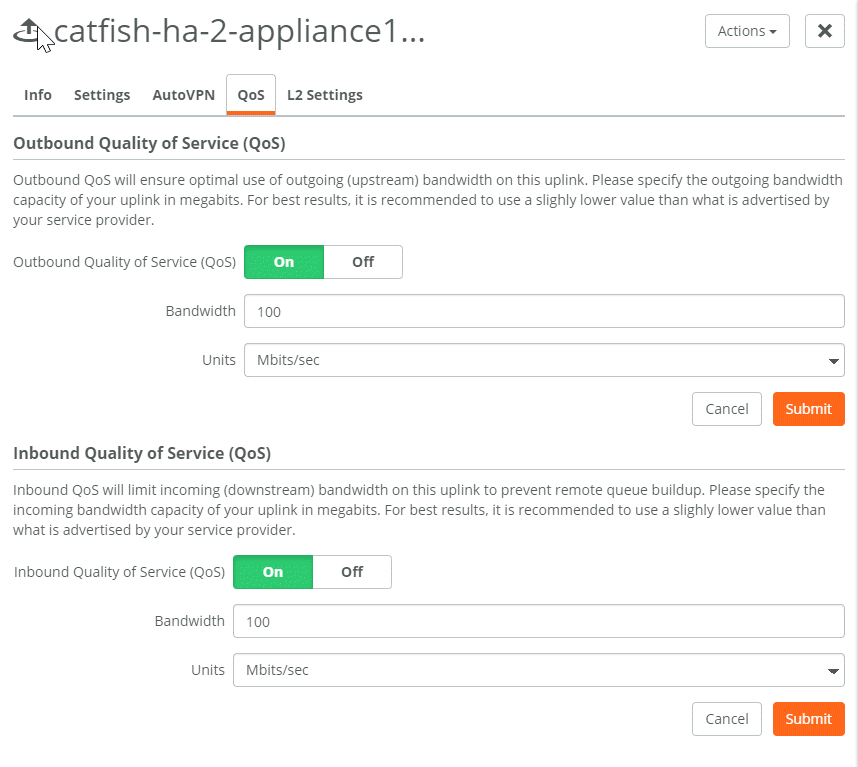The height and width of the screenshot is (767, 858).
Task: Open the Settings tab
Action: point(102,95)
